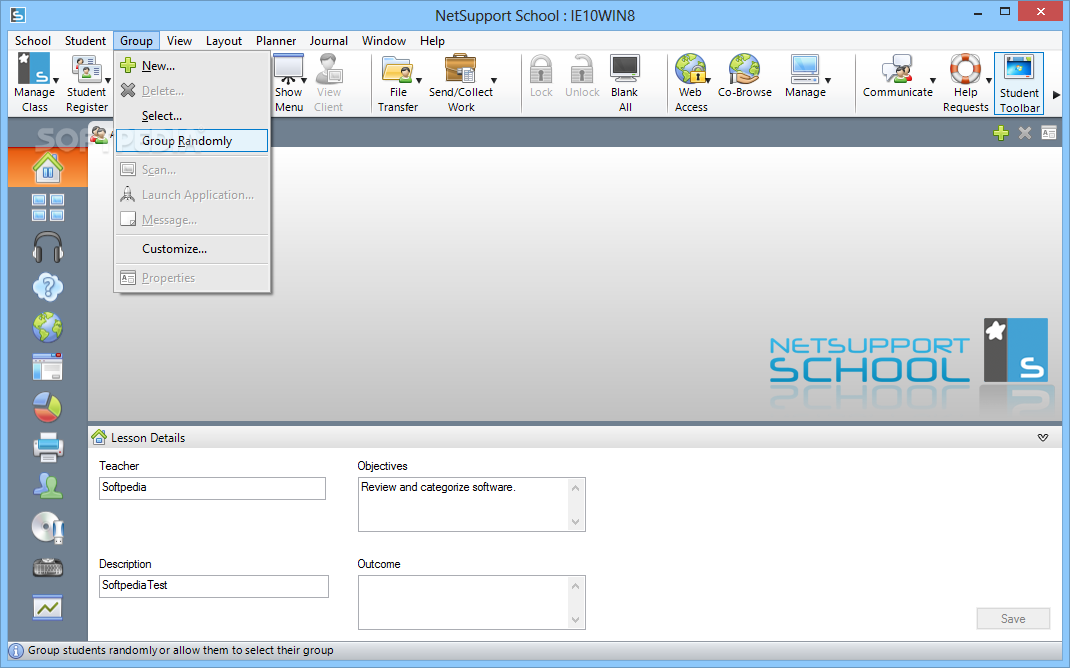Click the Show Menu toolbar icon

(x=289, y=68)
